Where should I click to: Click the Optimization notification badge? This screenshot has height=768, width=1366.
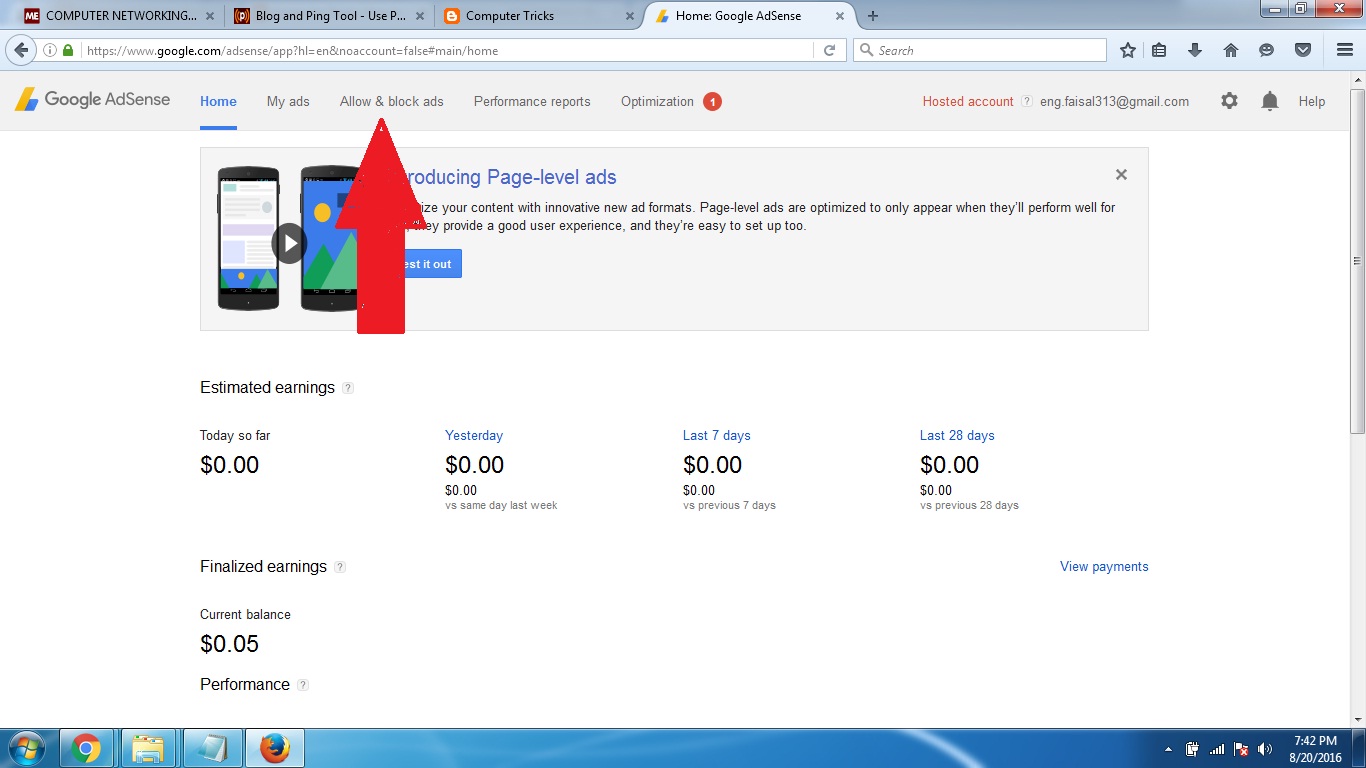712,101
